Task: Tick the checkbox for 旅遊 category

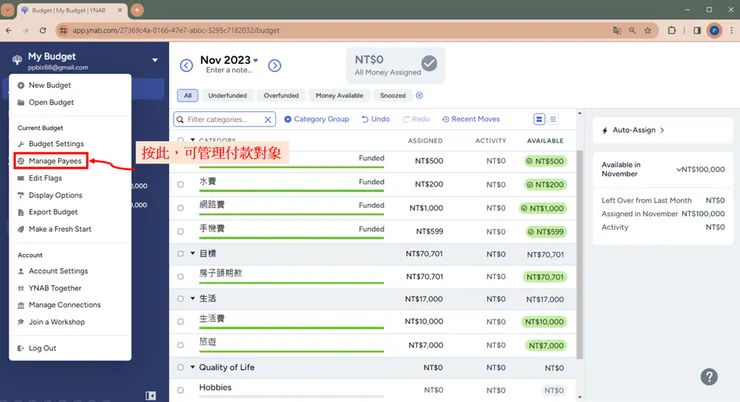Action: coord(180,345)
